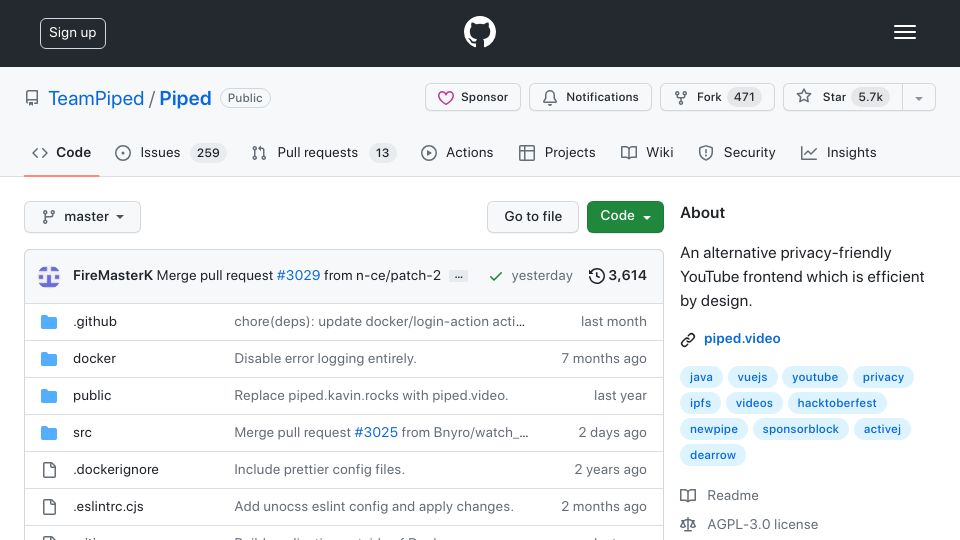Open the Actions tab
This screenshot has height=540, width=960.
[457, 152]
